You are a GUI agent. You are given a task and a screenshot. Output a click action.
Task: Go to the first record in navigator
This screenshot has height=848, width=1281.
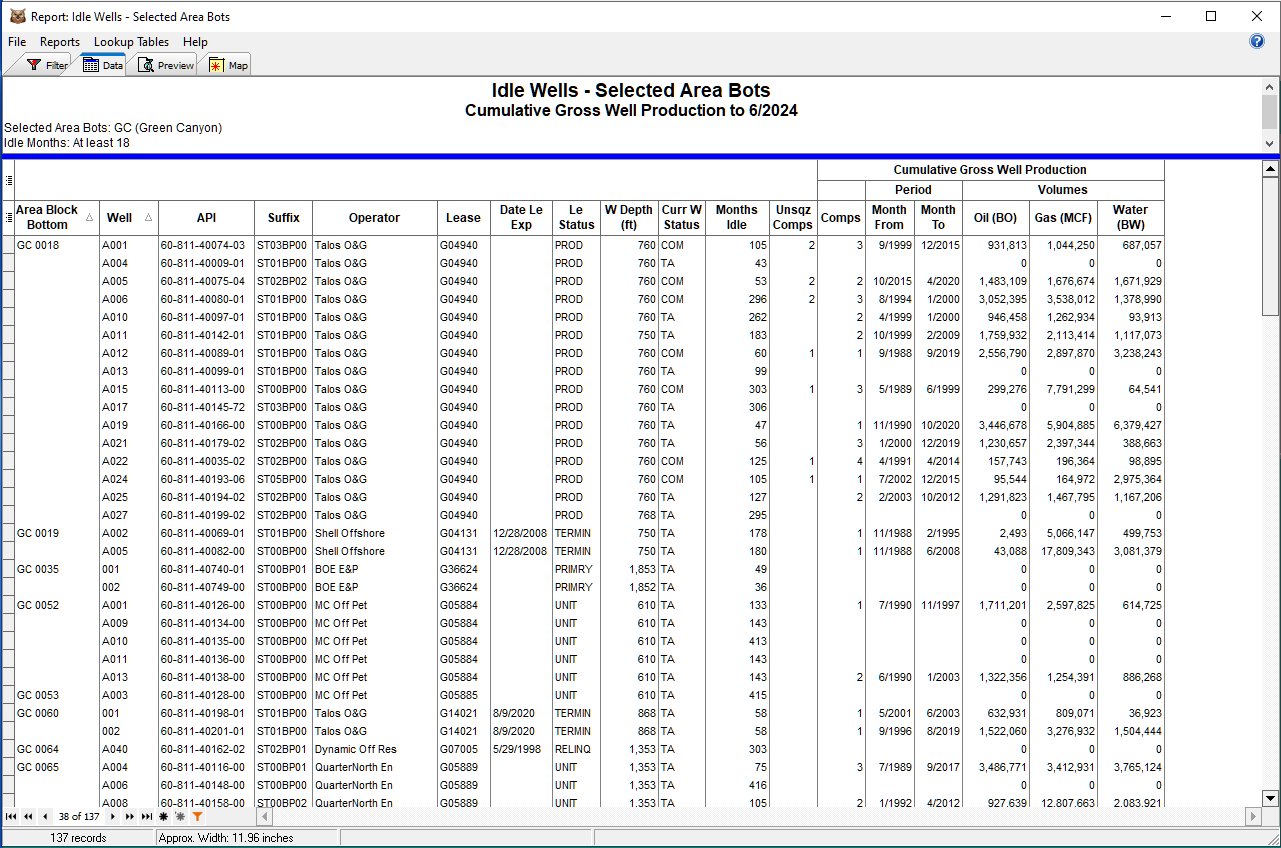[11, 817]
